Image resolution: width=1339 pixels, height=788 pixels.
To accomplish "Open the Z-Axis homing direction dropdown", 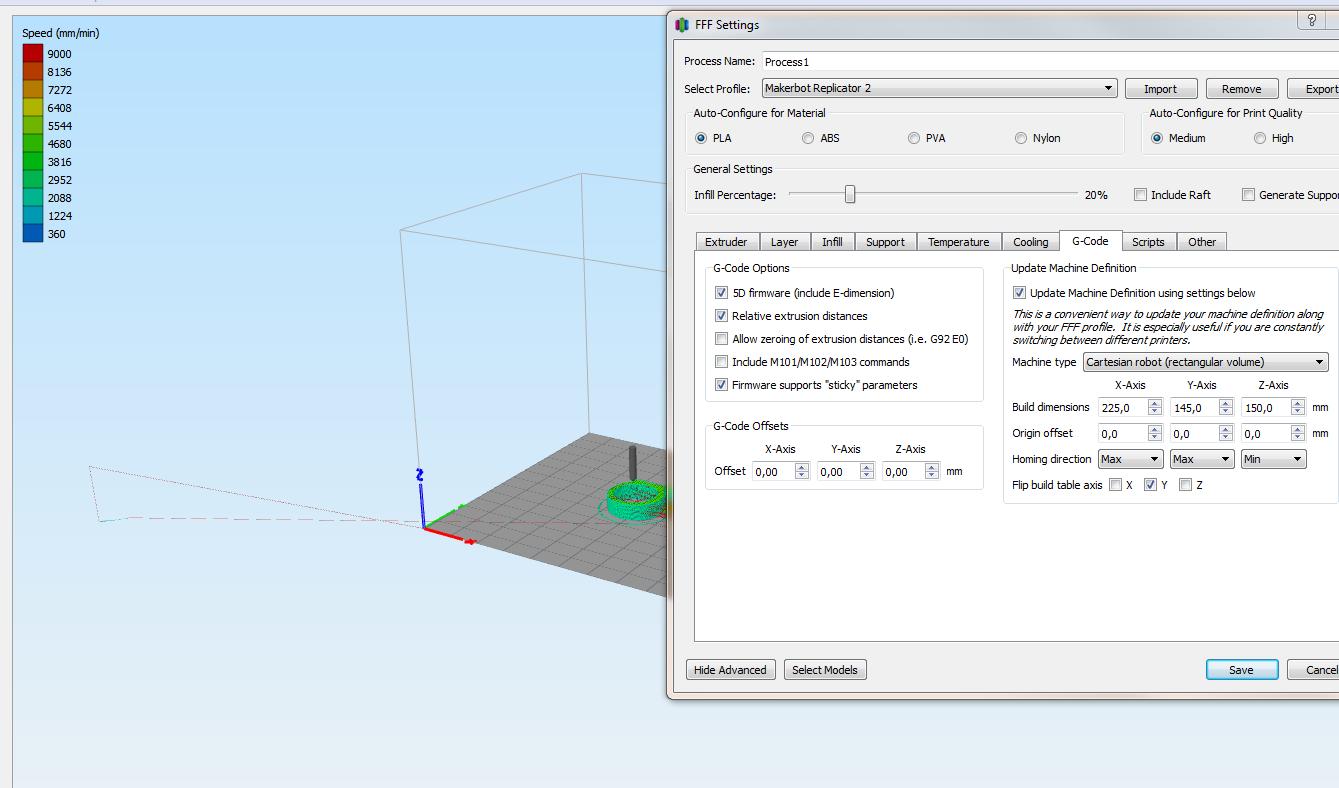I will [x=1273, y=459].
